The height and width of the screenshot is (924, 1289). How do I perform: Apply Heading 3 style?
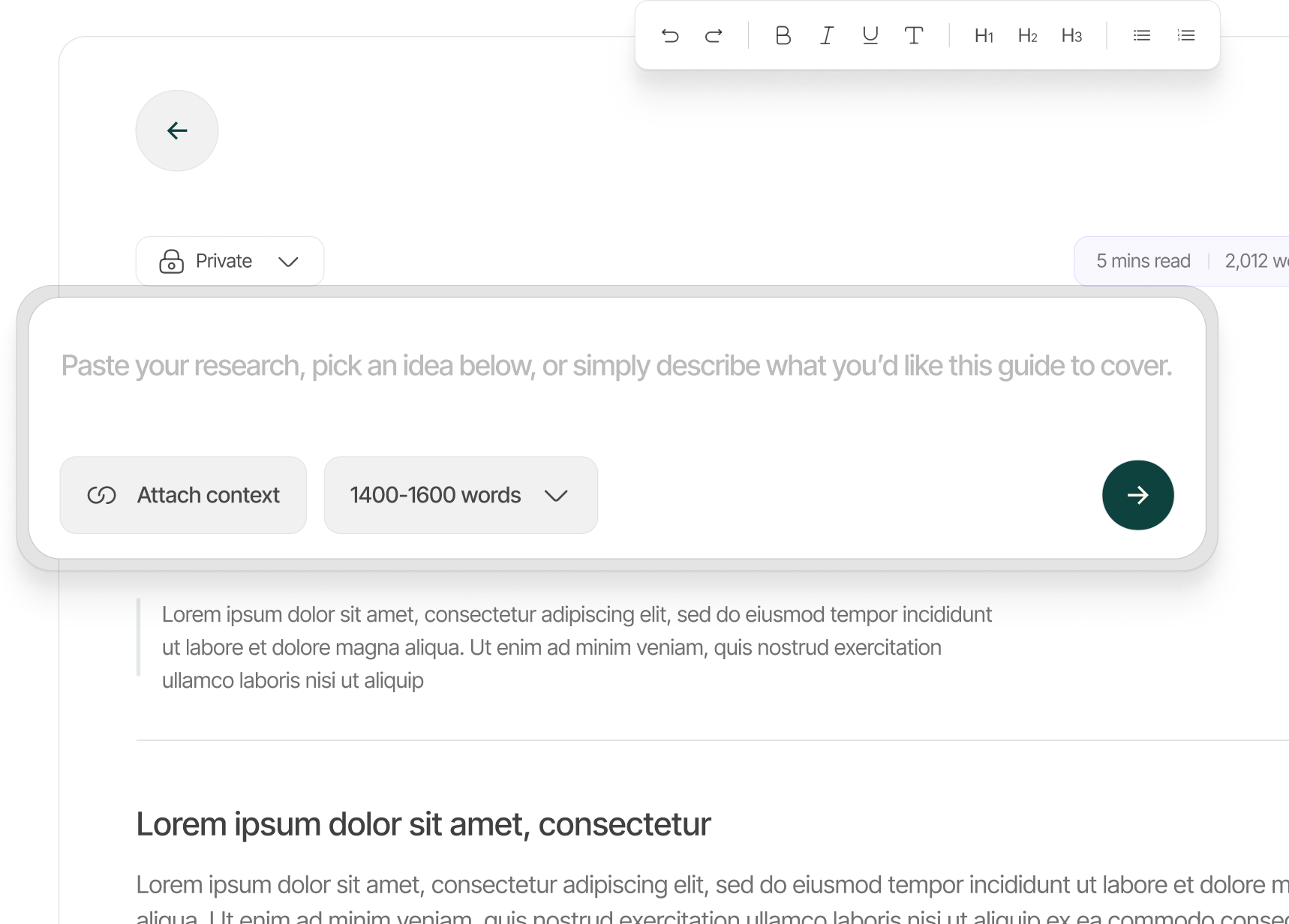[x=1071, y=35]
